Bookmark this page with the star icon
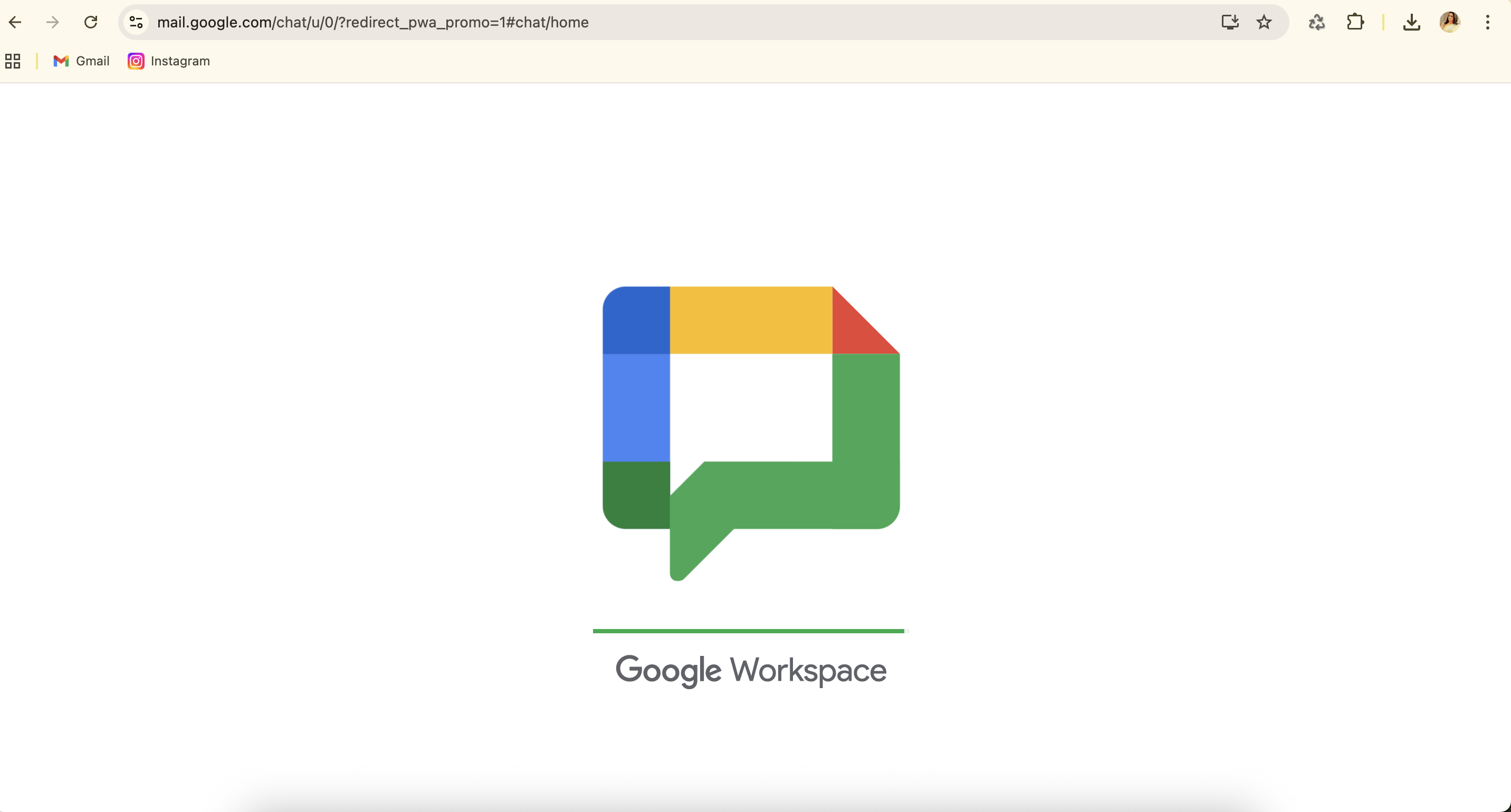The height and width of the screenshot is (812, 1511). pyautogui.click(x=1264, y=22)
